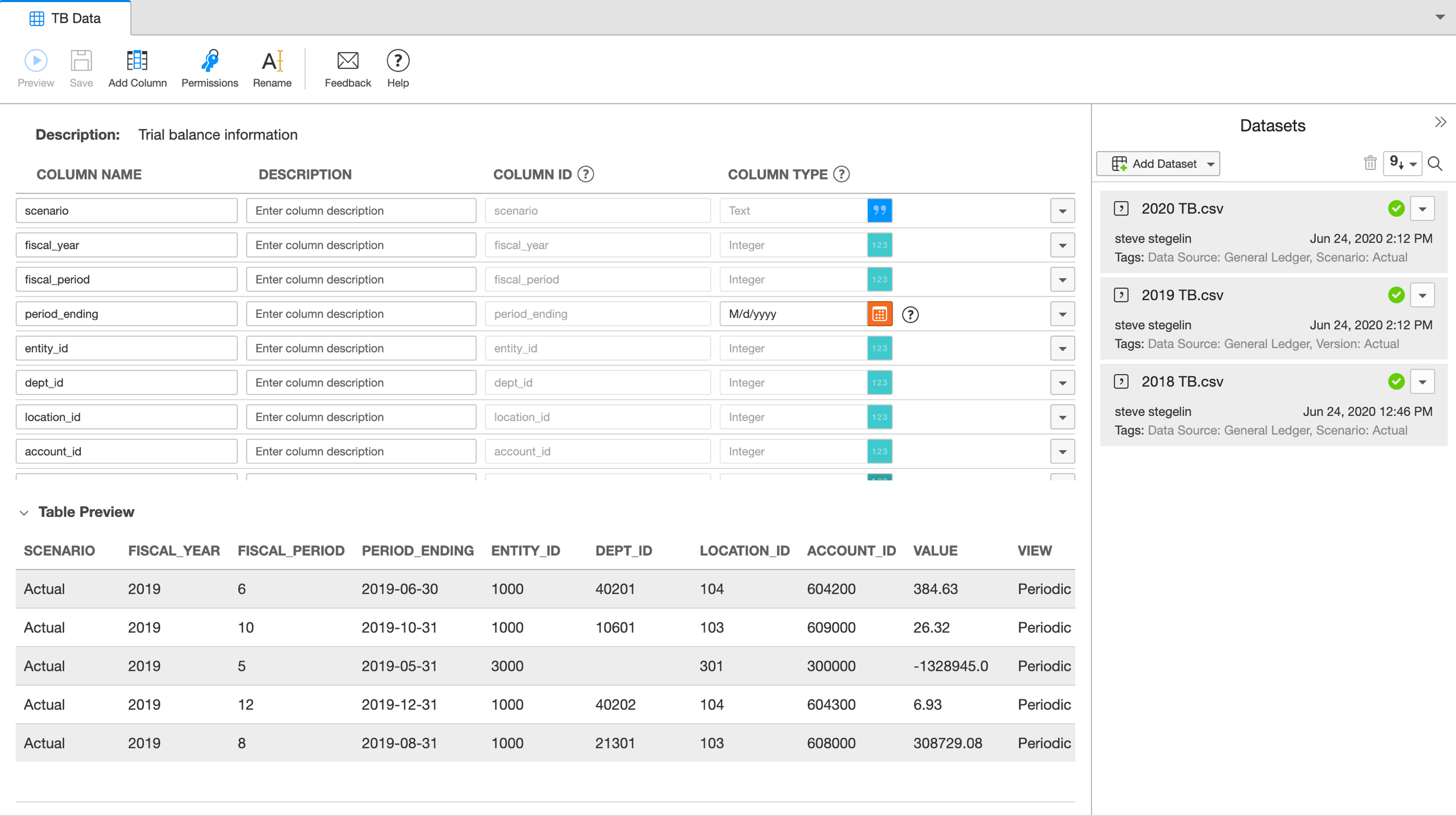Collapse the Table Preview section

pos(24,513)
